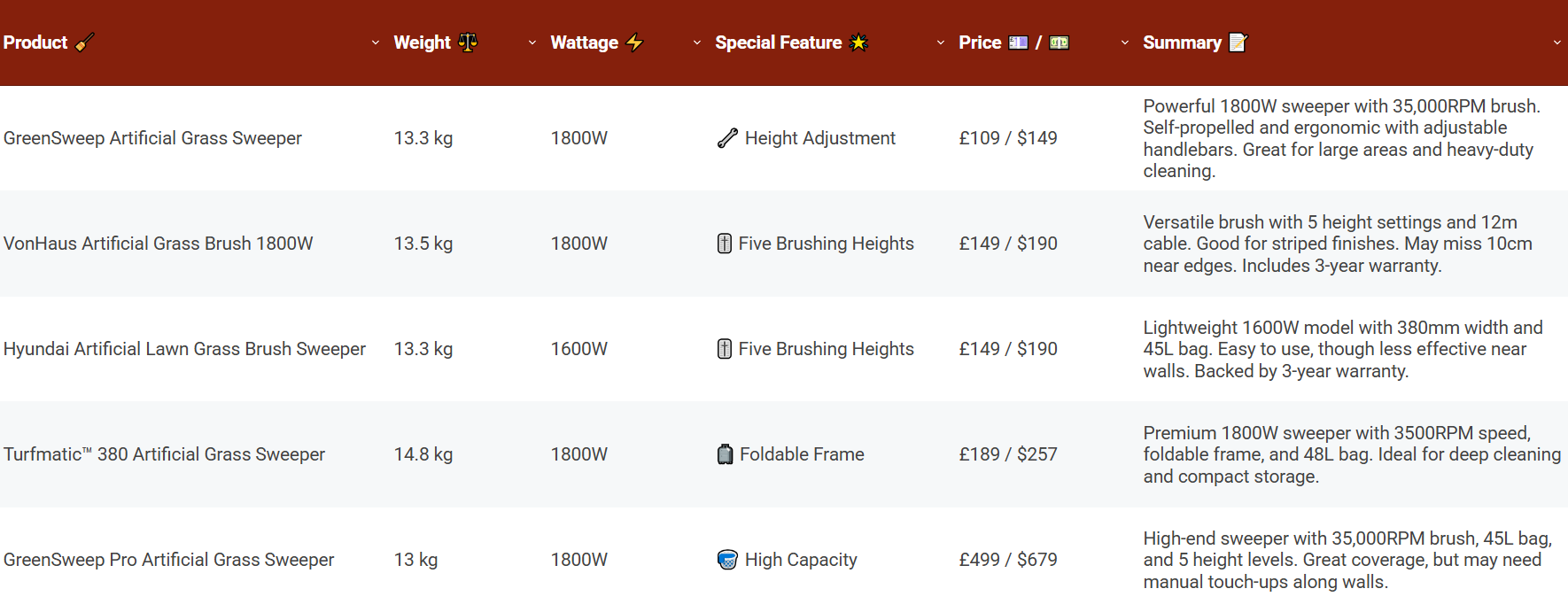Click the wrench icon next to Height Adjustment
This screenshot has height=612, width=1568.
coord(727,138)
